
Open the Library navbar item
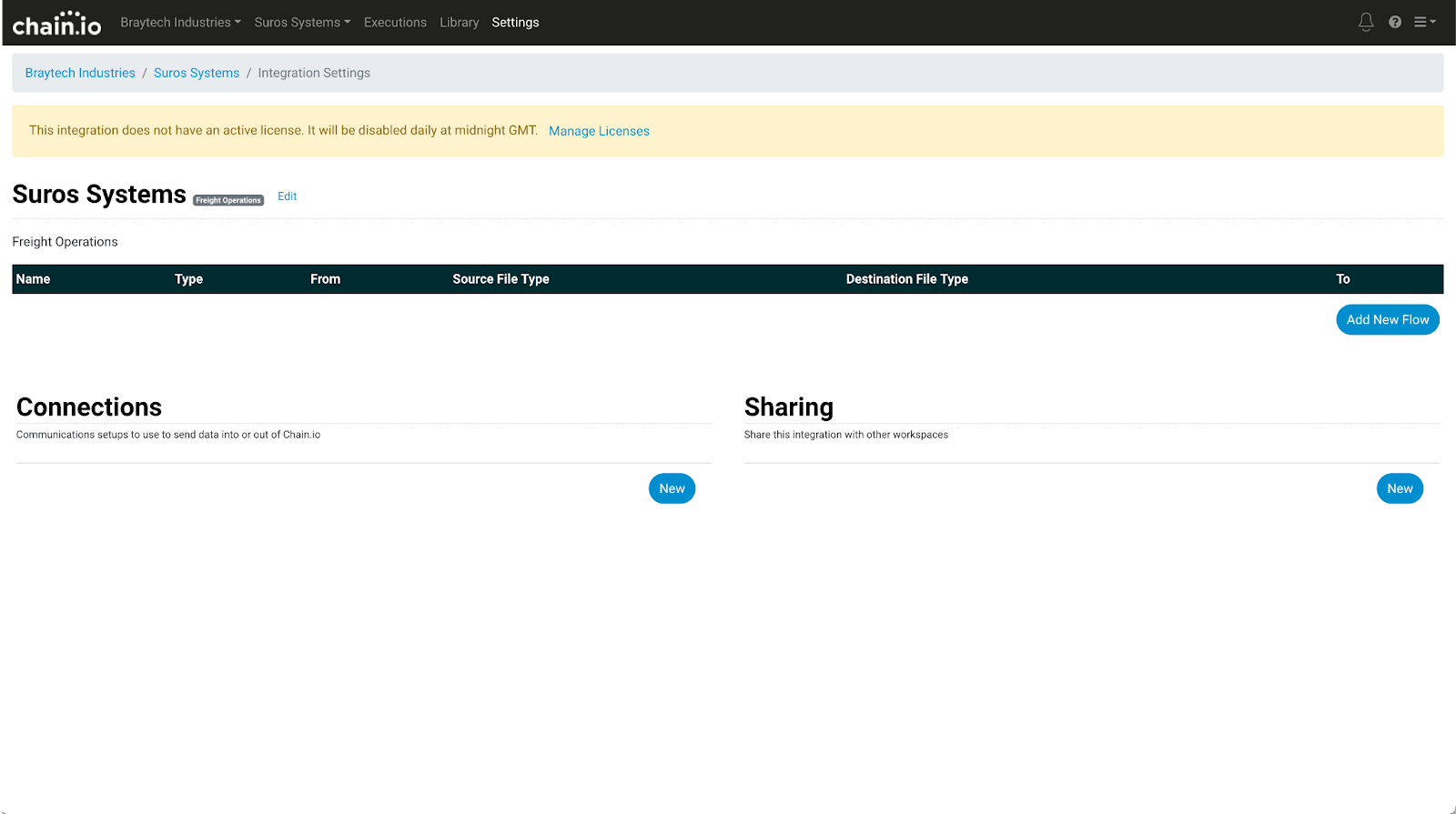[x=459, y=22]
